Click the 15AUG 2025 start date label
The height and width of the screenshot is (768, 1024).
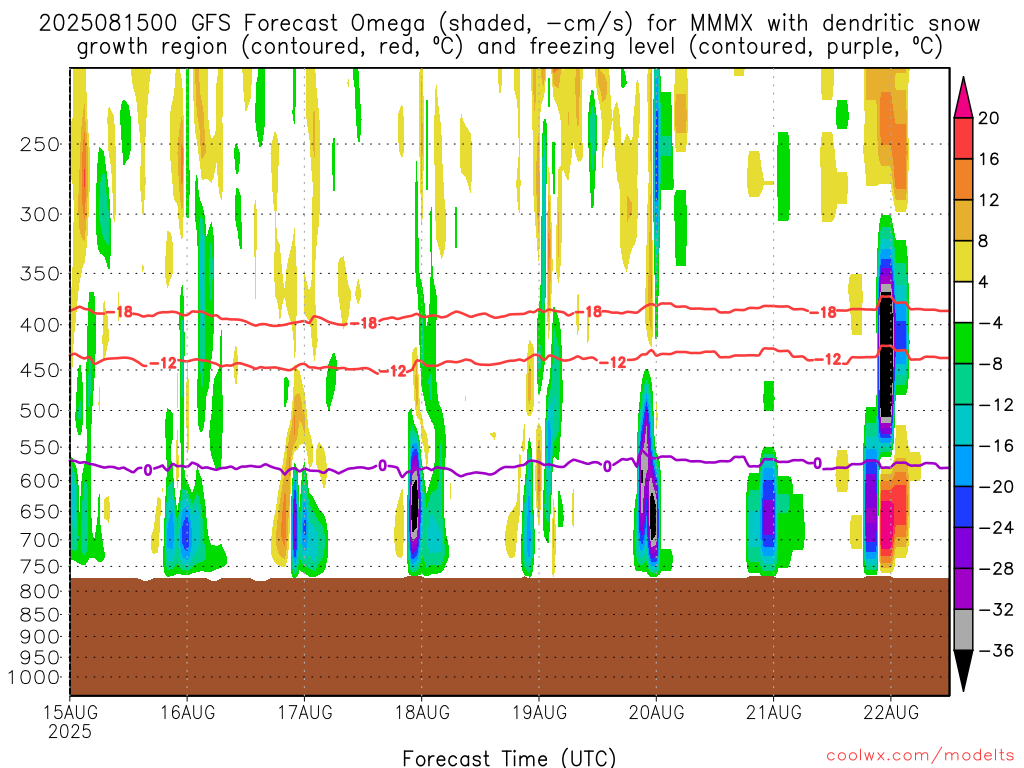[x=70, y=721]
